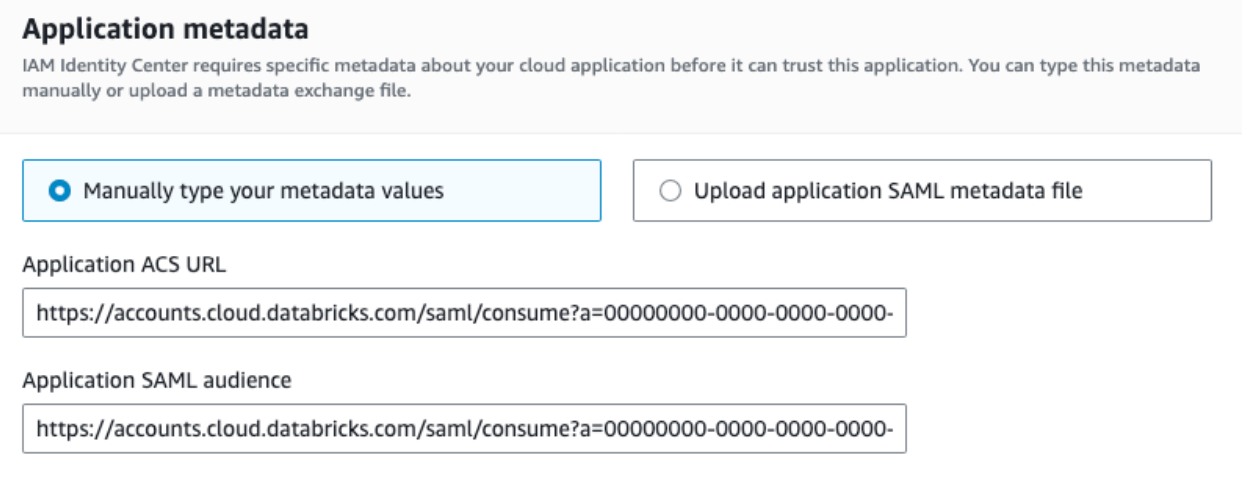Click the 'Manually type your metadata values' label text
1252x489 pixels.
(x=263, y=191)
